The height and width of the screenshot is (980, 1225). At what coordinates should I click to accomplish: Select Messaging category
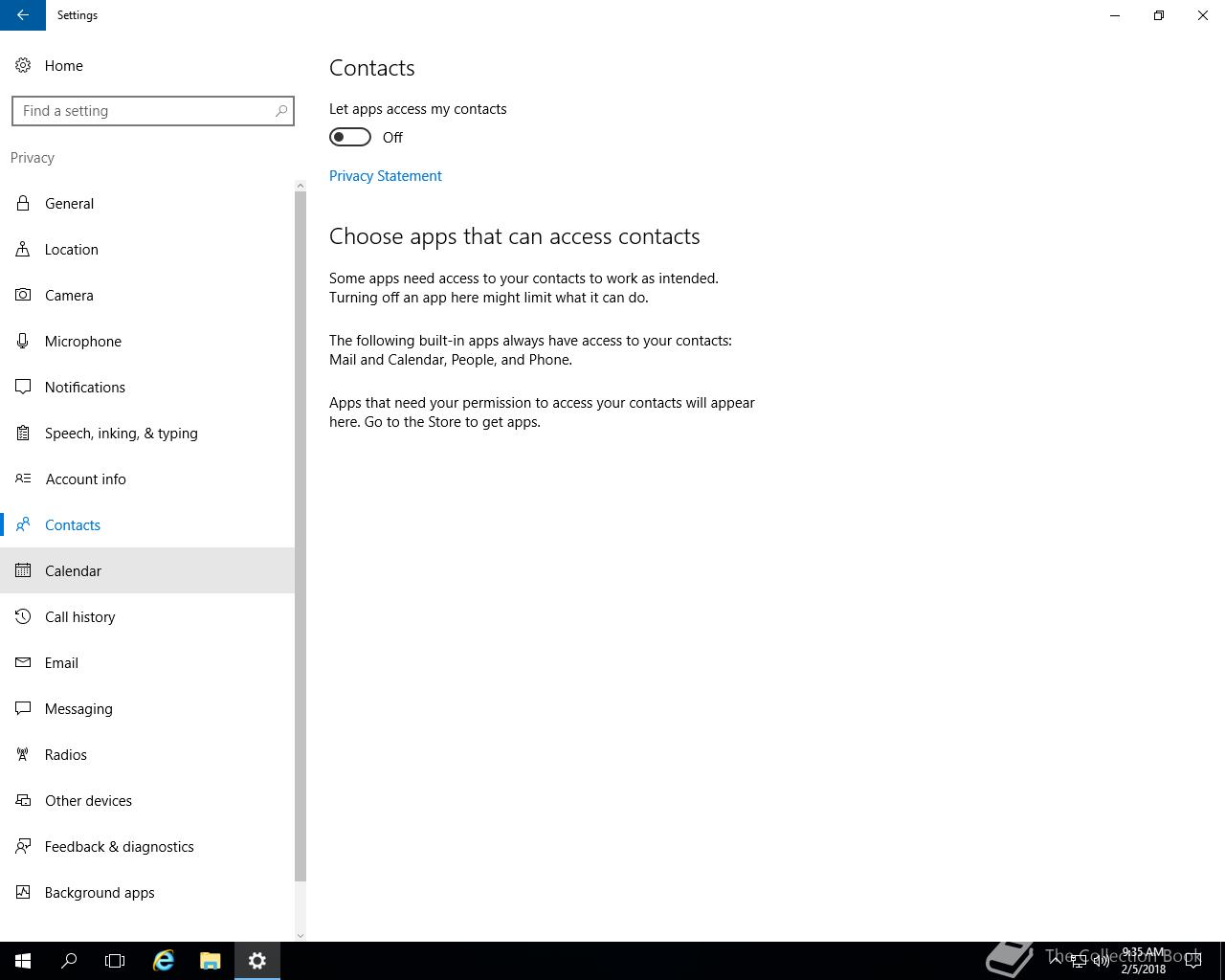click(147, 708)
